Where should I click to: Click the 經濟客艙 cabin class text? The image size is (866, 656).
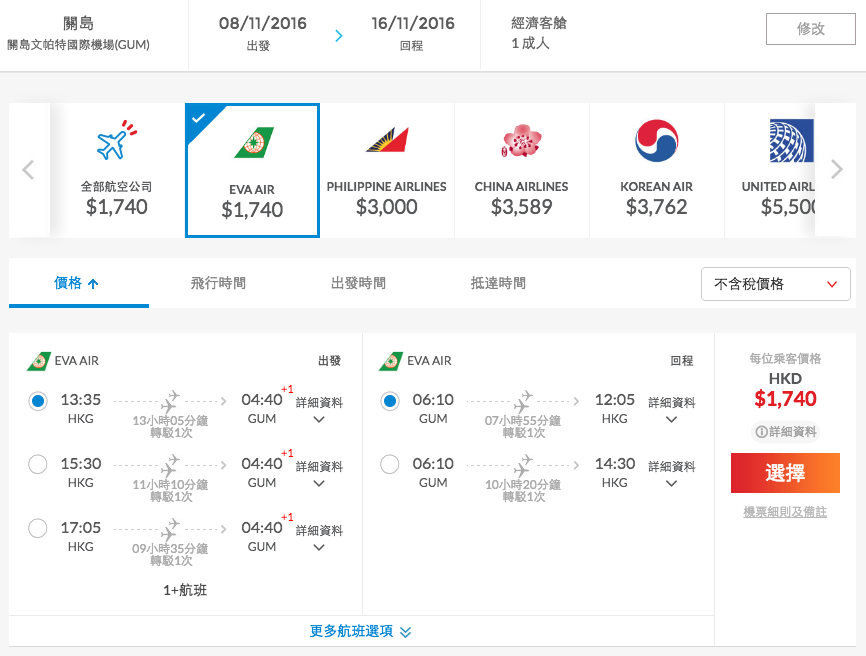(x=539, y=23)
